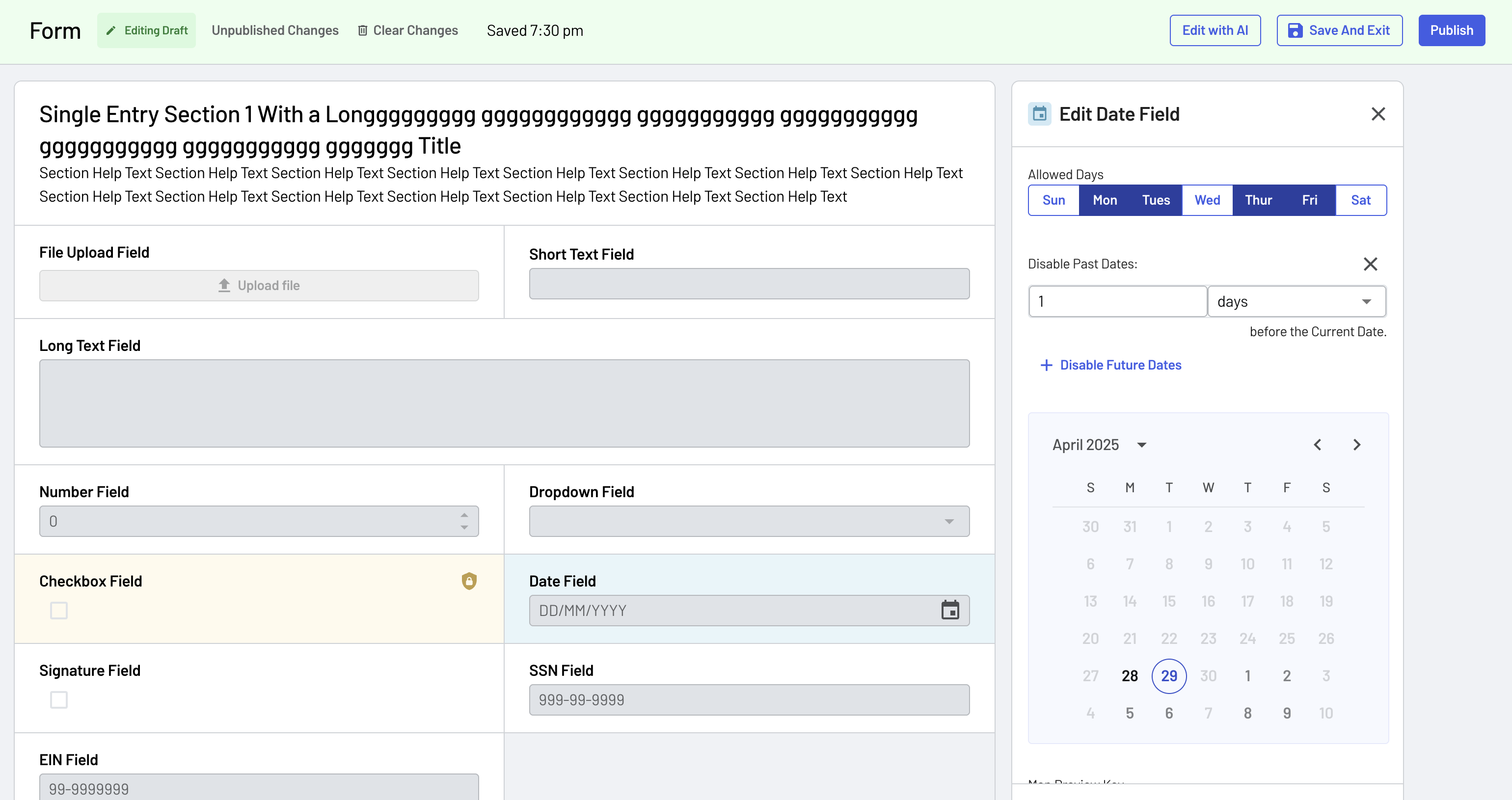Select April 29 in the calendar

pyautogui.click(x=1168, y=675)
